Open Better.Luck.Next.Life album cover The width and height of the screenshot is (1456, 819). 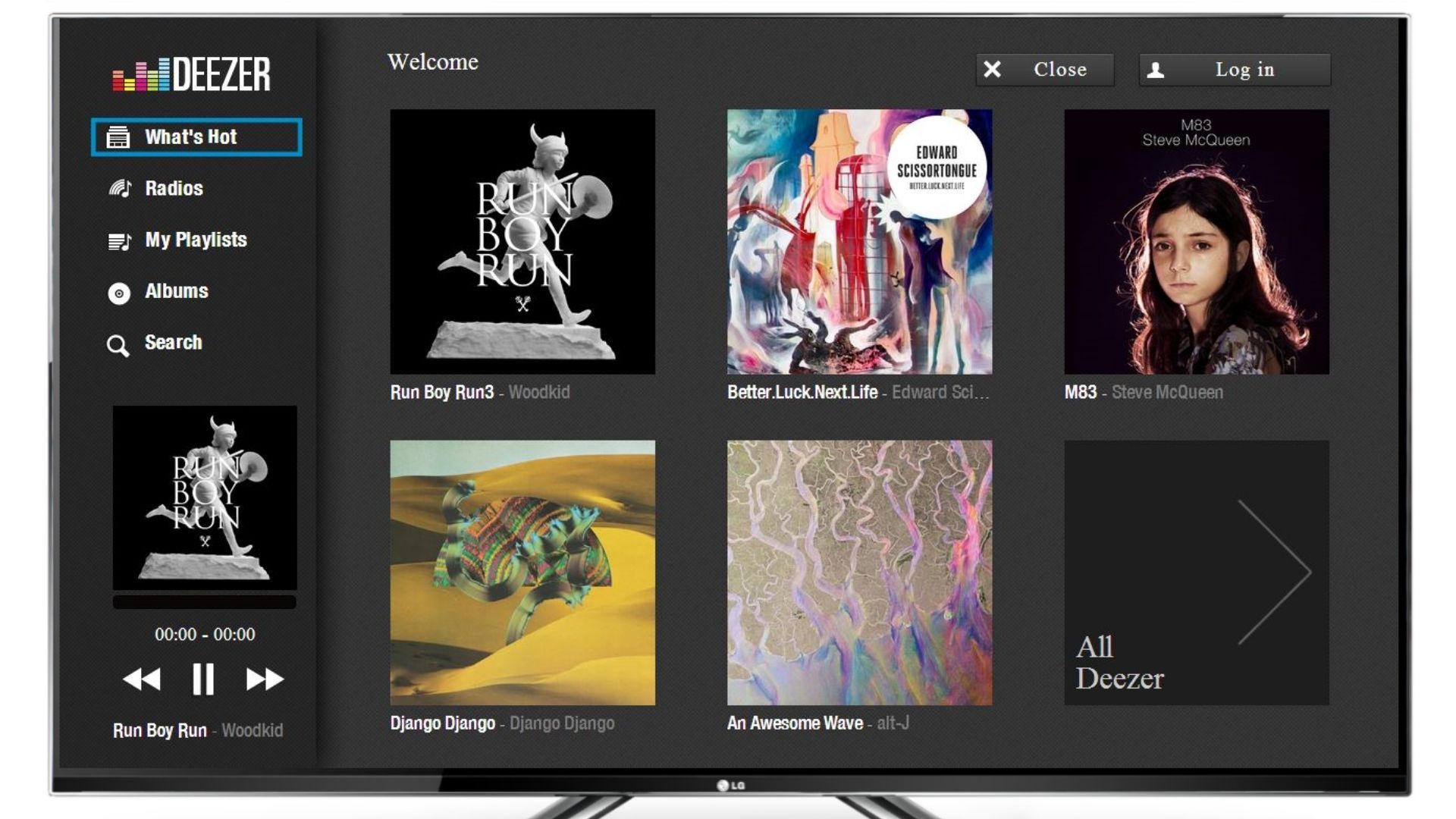tap(859, 243)
